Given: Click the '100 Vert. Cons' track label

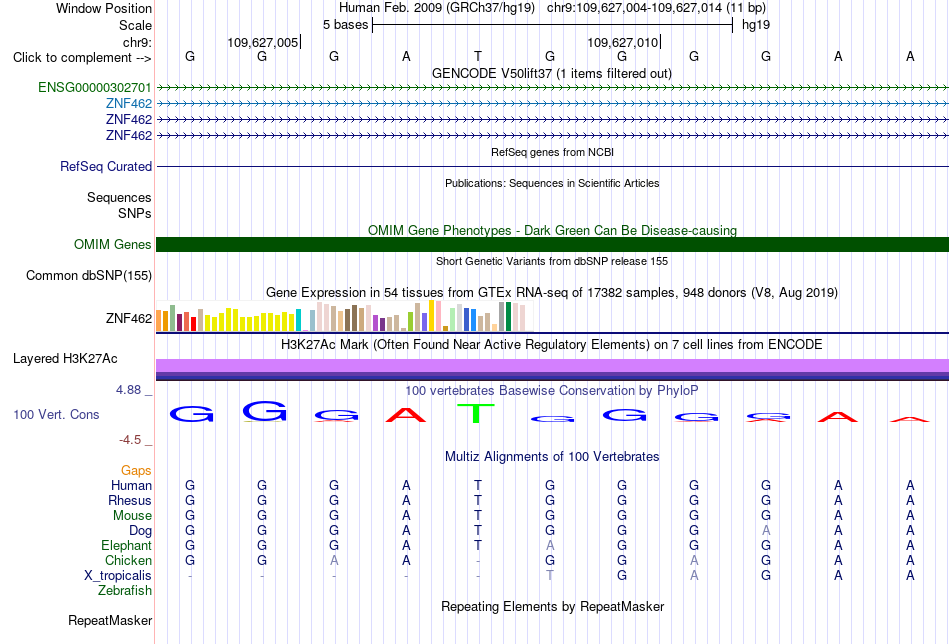Looking at the screenshot, I should 56,414.
